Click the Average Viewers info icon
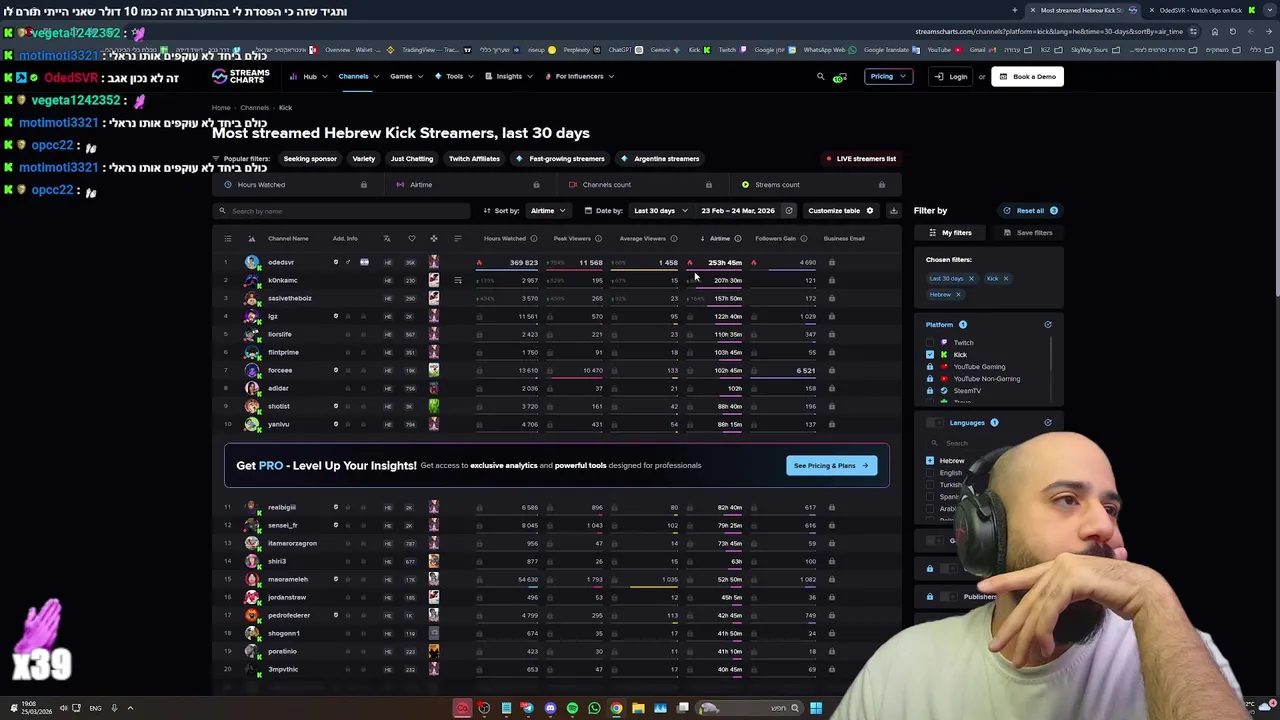The height and width of the screenshot is (720, 1280). click(x=673, y=238)
